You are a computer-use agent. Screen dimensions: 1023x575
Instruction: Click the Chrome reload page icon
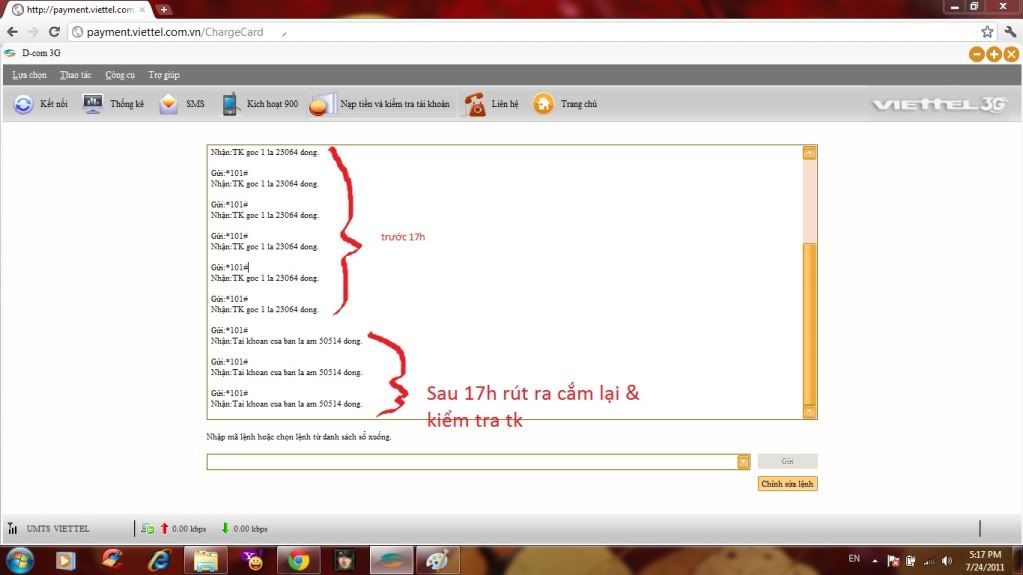(x=54, y=32)
